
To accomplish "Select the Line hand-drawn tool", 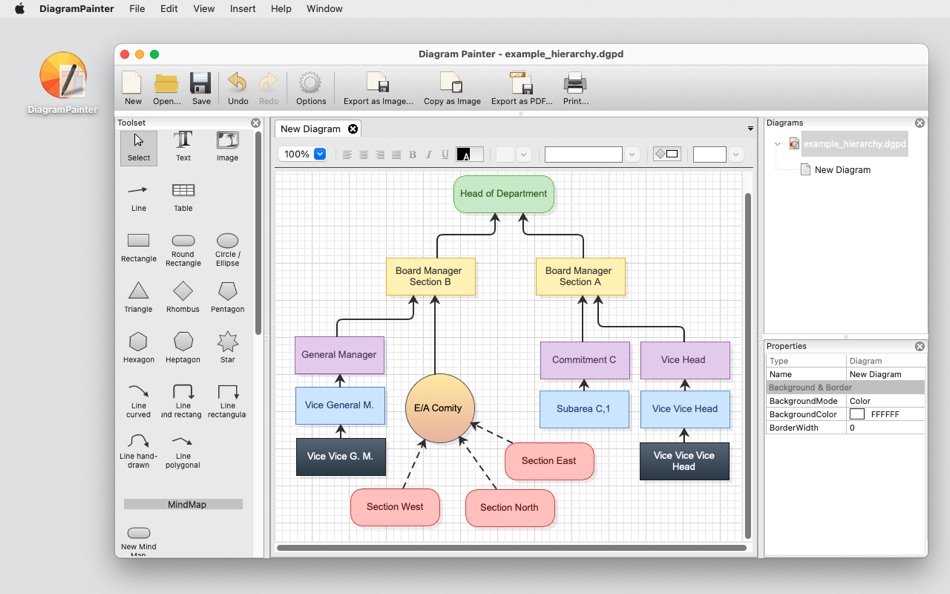I will point(138,452).
